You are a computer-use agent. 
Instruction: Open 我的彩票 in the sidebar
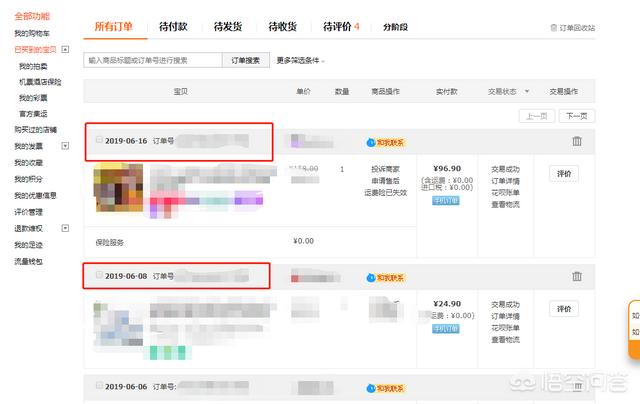pos(33,98)
